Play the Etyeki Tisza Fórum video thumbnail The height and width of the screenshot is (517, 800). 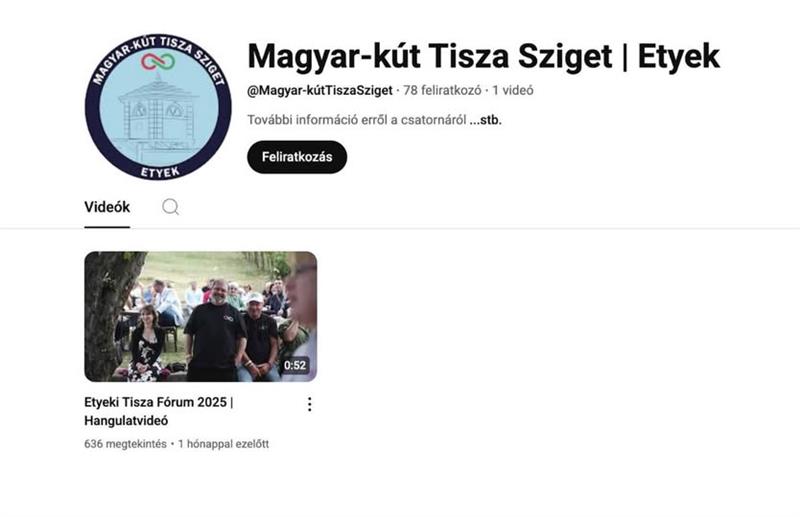[x=201, y=316]
